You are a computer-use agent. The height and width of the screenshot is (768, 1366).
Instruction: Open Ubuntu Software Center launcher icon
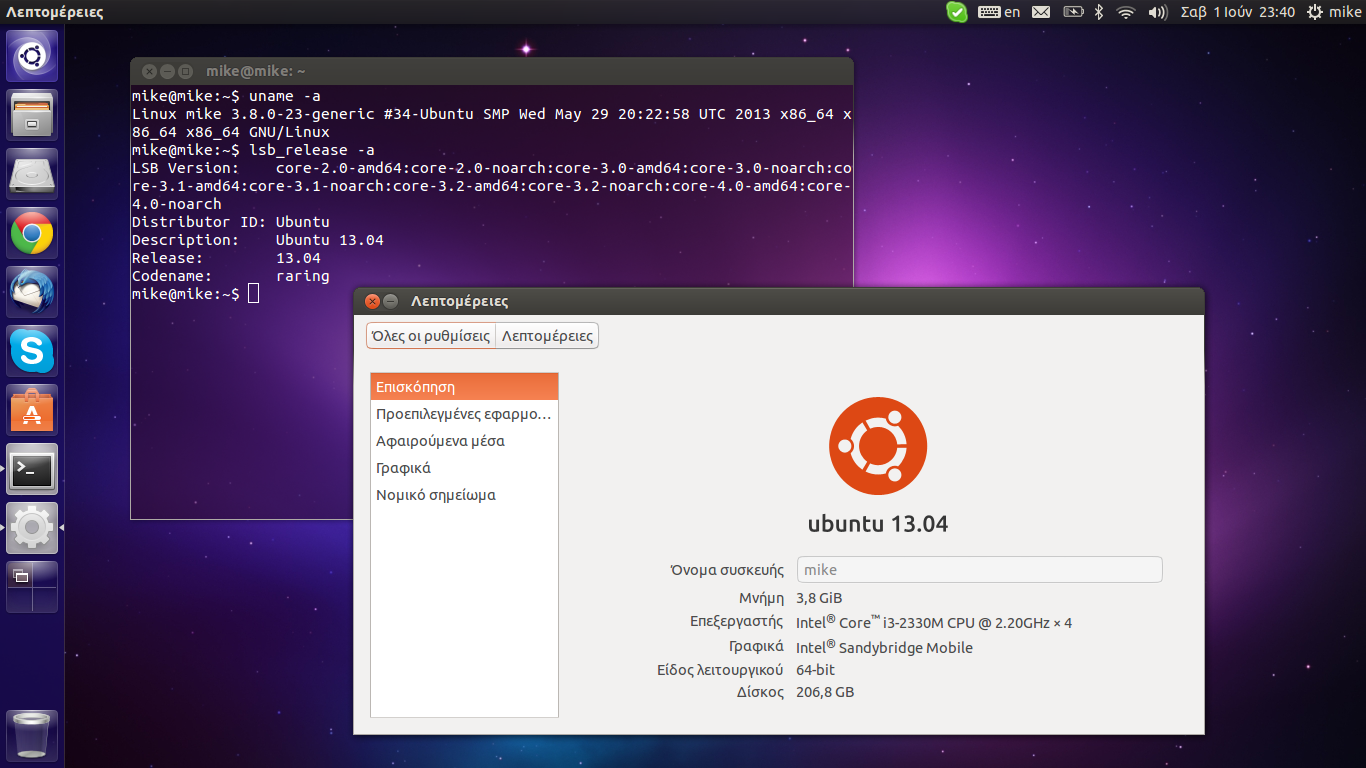32,410
